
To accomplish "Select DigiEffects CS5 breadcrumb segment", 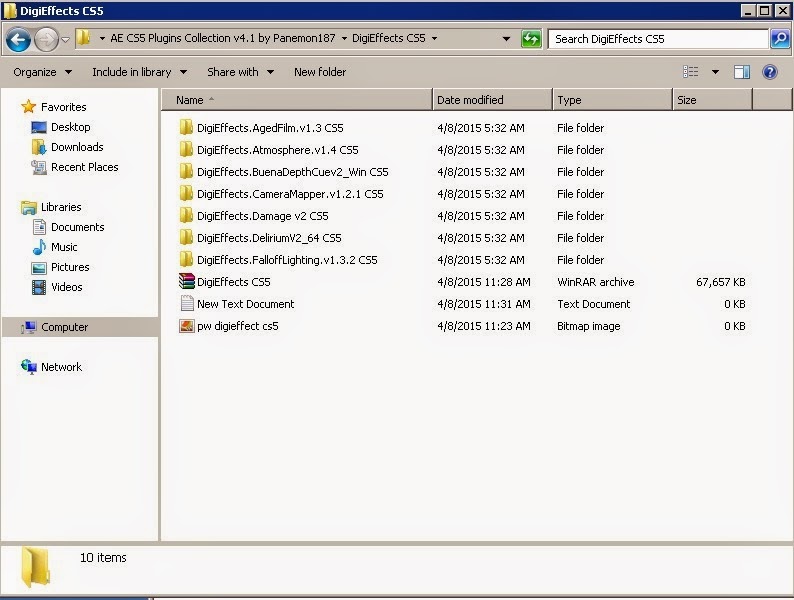I will (x=388, y=38).
